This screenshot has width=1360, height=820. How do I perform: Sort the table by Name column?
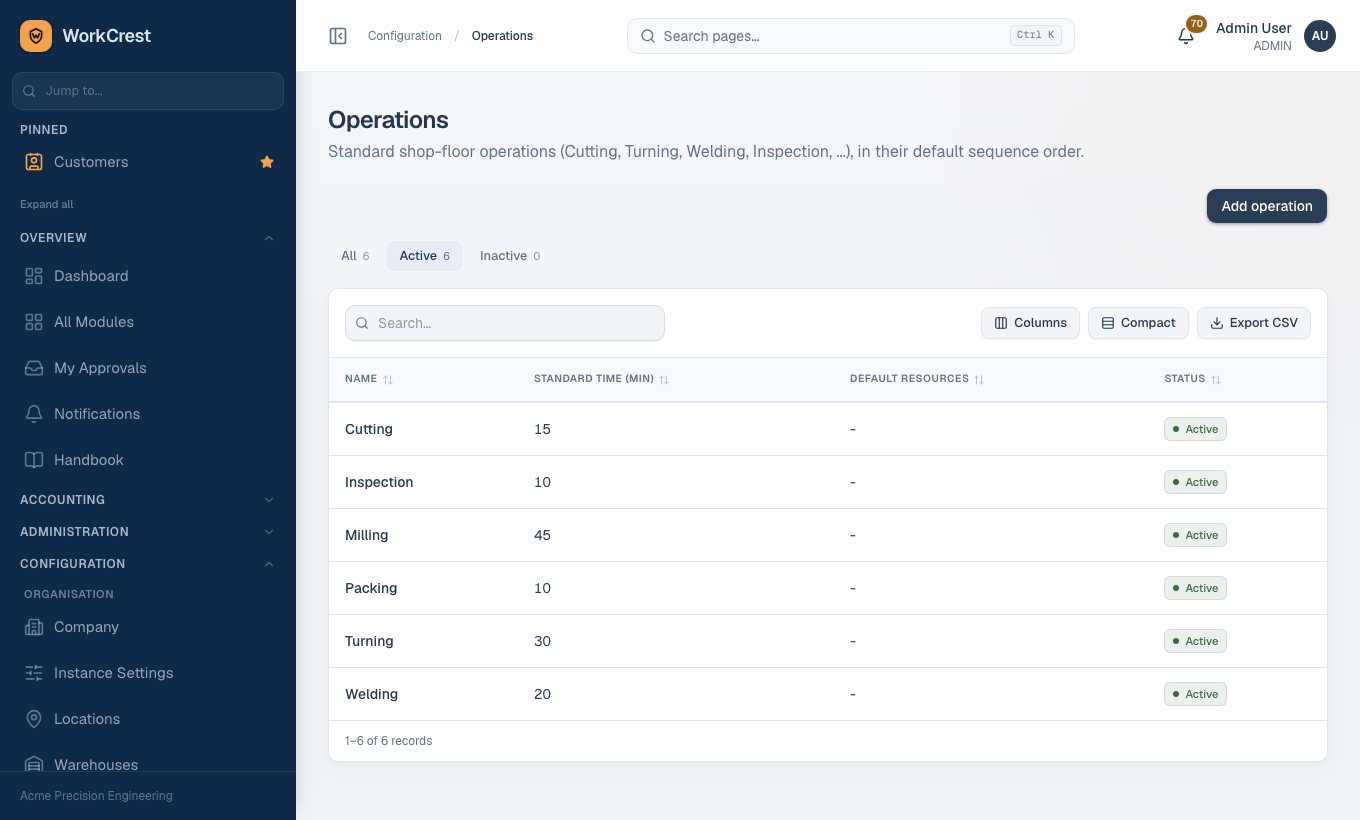tap(369, 379)
